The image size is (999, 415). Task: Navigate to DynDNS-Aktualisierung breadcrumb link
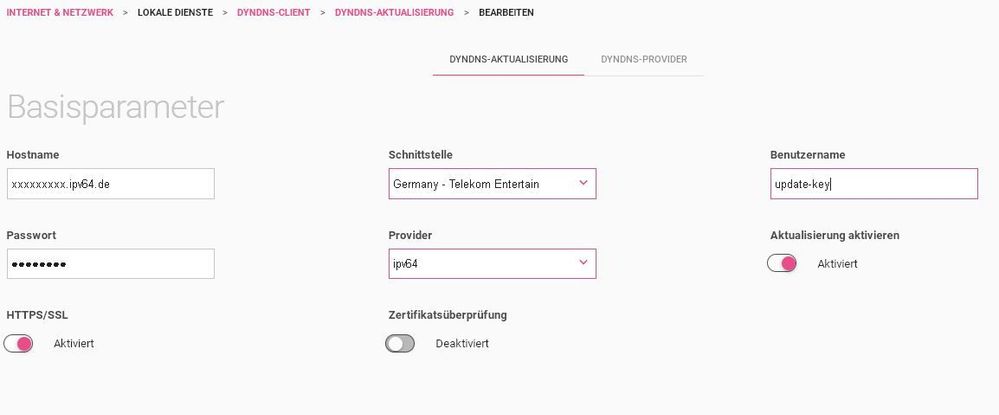[394, 12]
